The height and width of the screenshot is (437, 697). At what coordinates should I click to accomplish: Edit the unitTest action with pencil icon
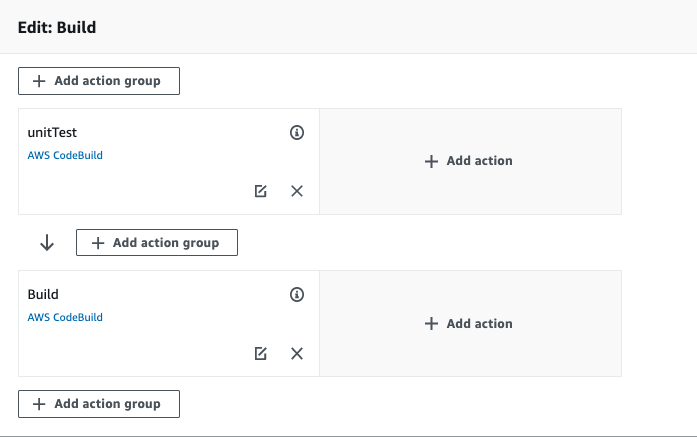pos(261,191)
